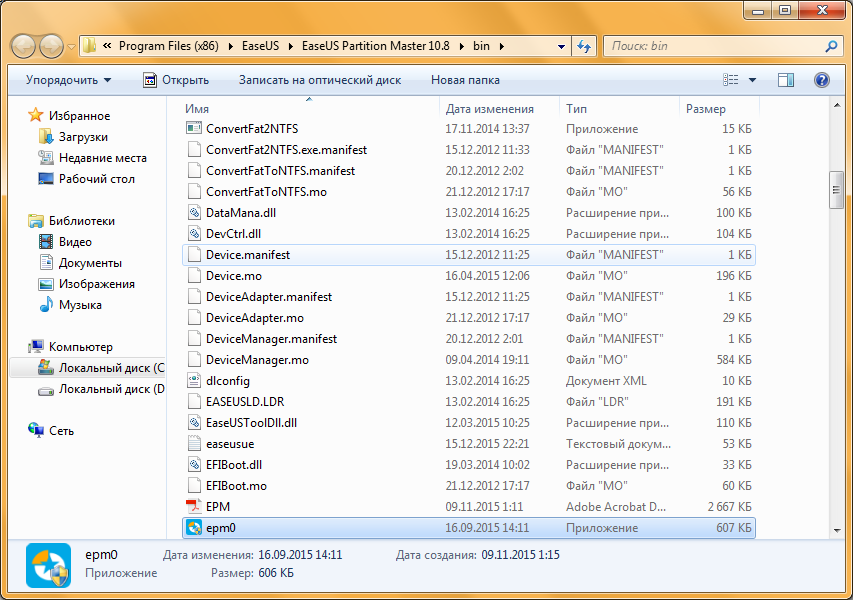Click the Видео library icon

(46, 242)
